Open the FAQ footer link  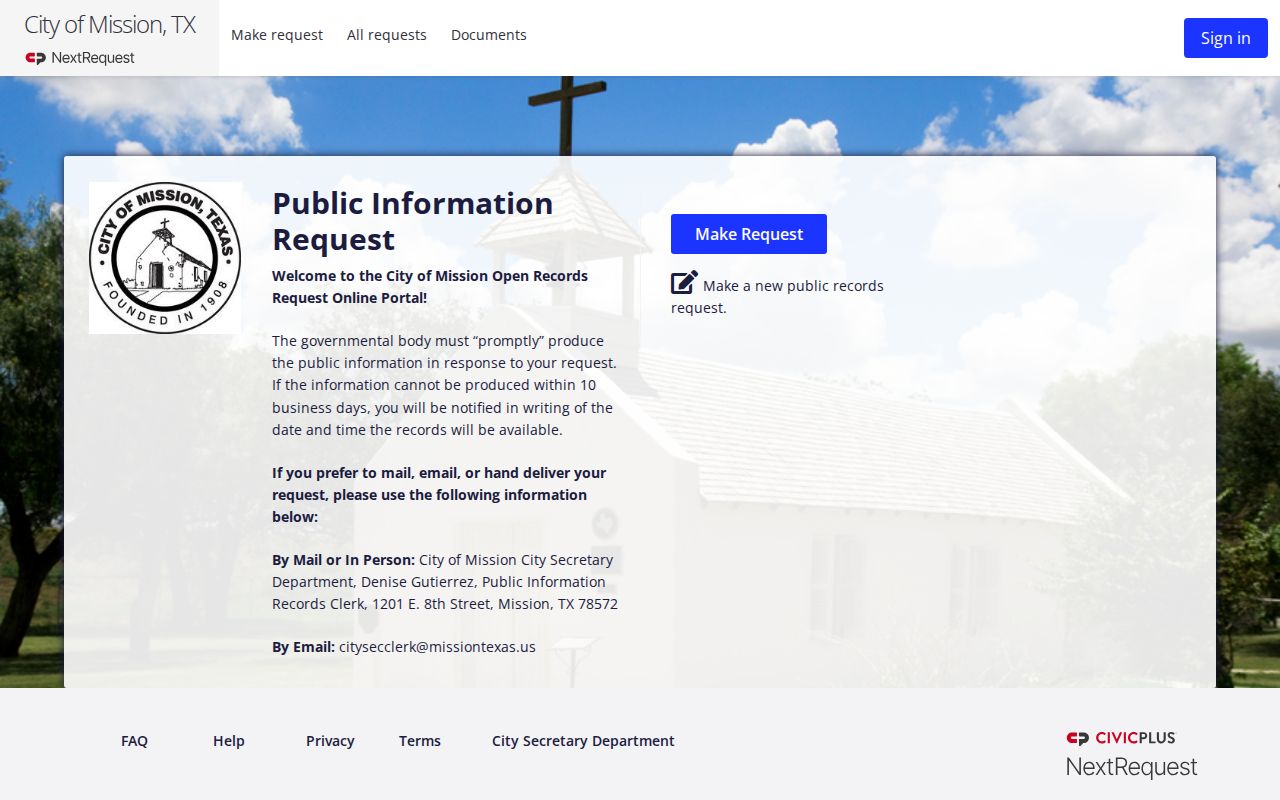pyautogui.click(x=134, y=741)
